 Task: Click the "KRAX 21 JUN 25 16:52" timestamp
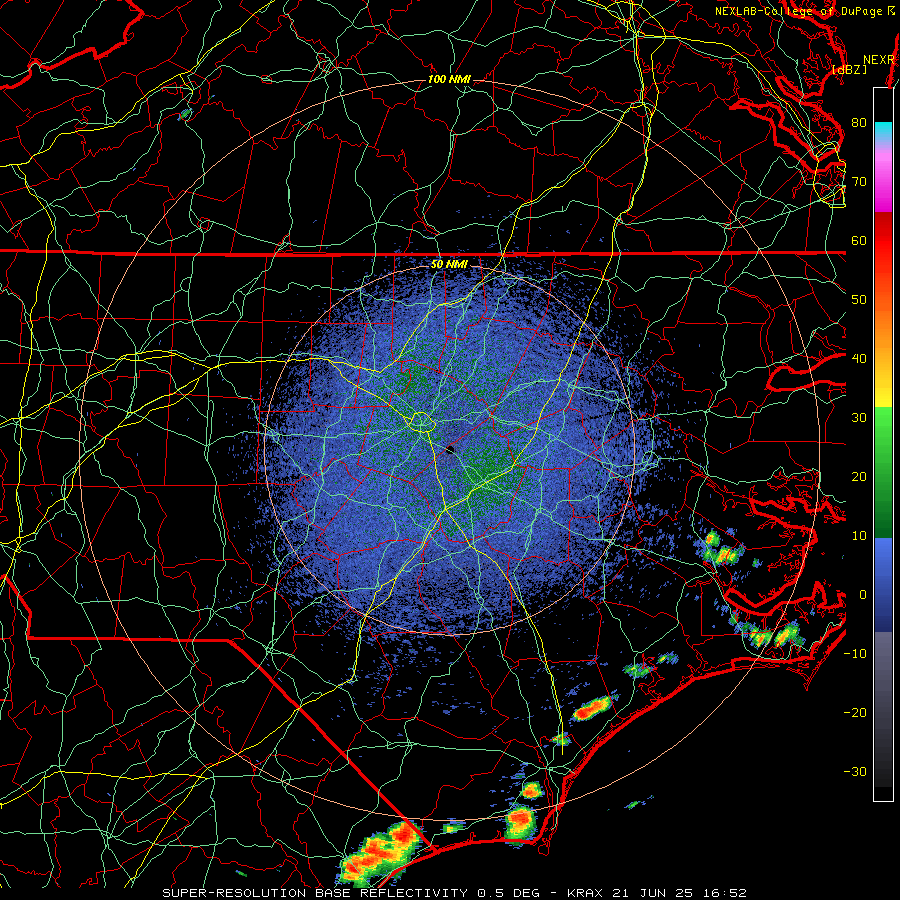point(657,893)
